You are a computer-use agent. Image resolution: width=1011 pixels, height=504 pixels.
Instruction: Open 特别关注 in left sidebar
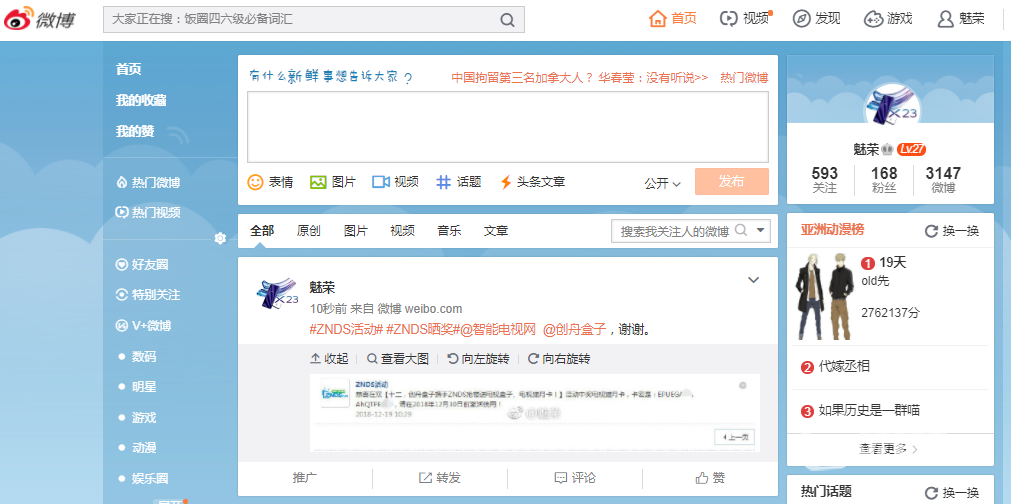[148, 295]
